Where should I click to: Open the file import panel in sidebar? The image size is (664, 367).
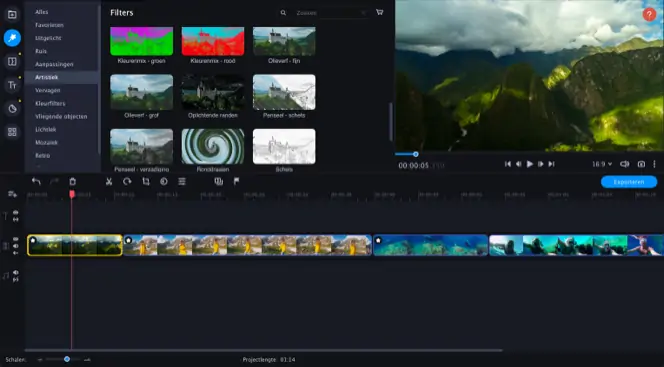[x=12, y=15]
